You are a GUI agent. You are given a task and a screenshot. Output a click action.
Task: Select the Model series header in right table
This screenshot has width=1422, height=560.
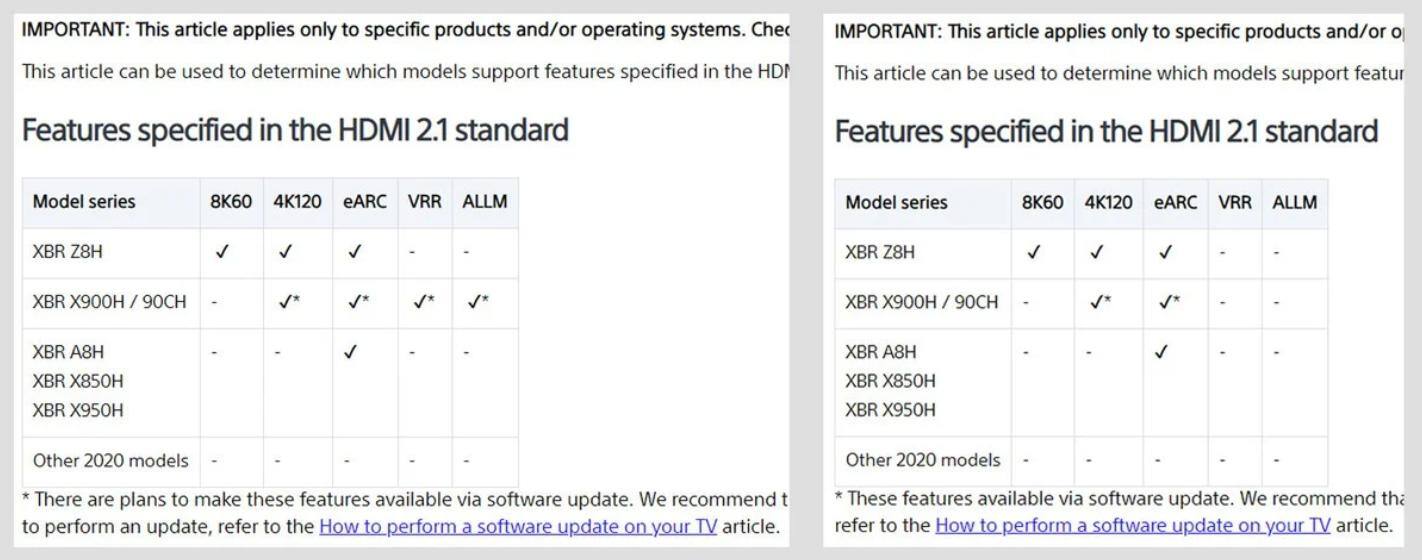[896, 202]
